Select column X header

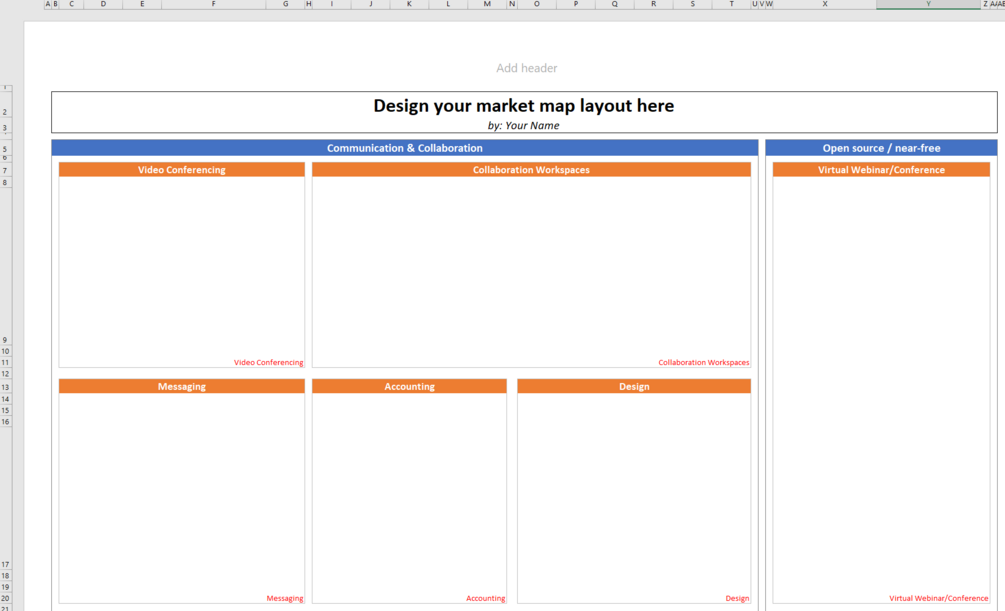pyautogui.click(x=825, y=4)
